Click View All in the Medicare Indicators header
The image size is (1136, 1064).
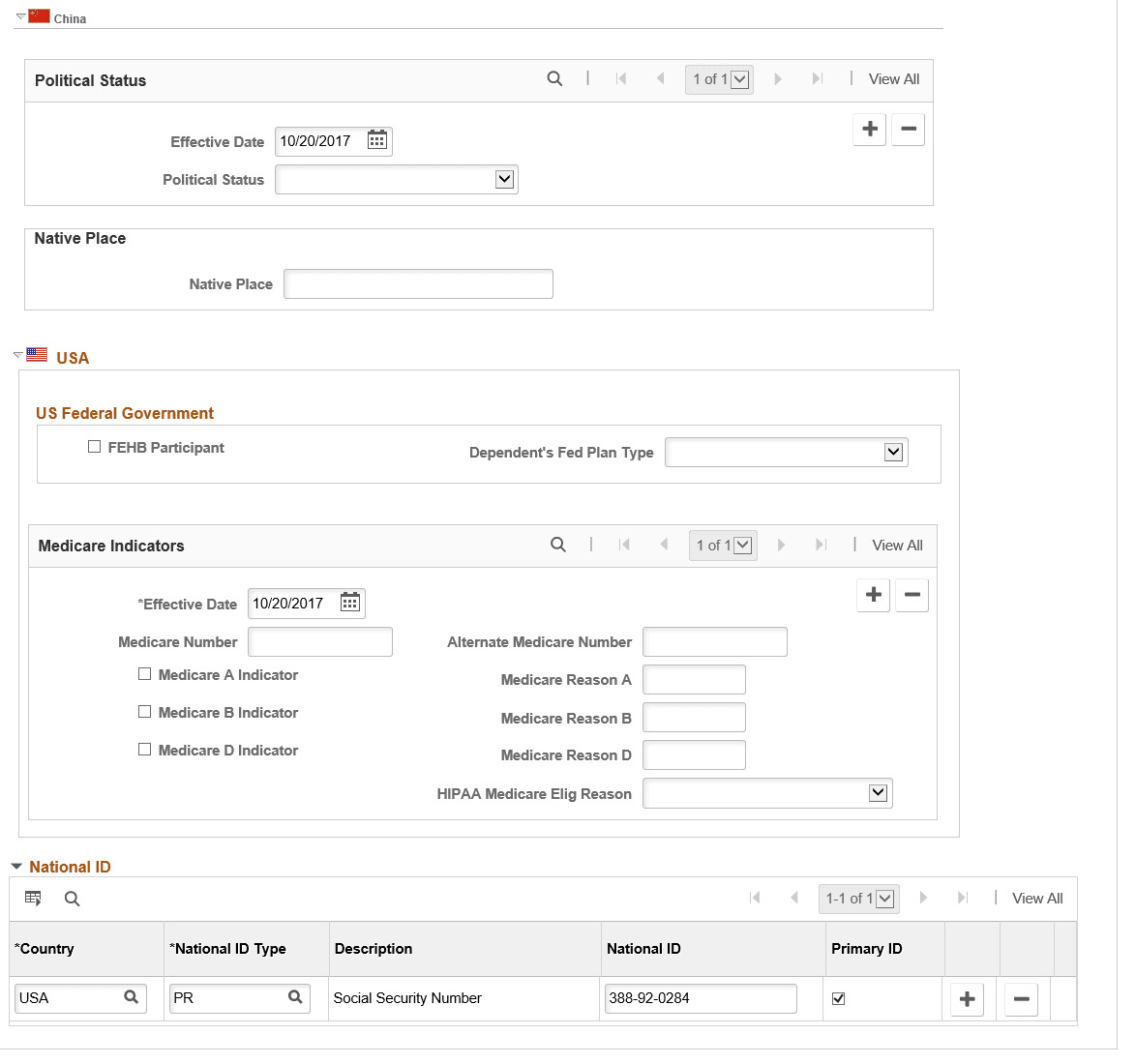click(897, 545)
